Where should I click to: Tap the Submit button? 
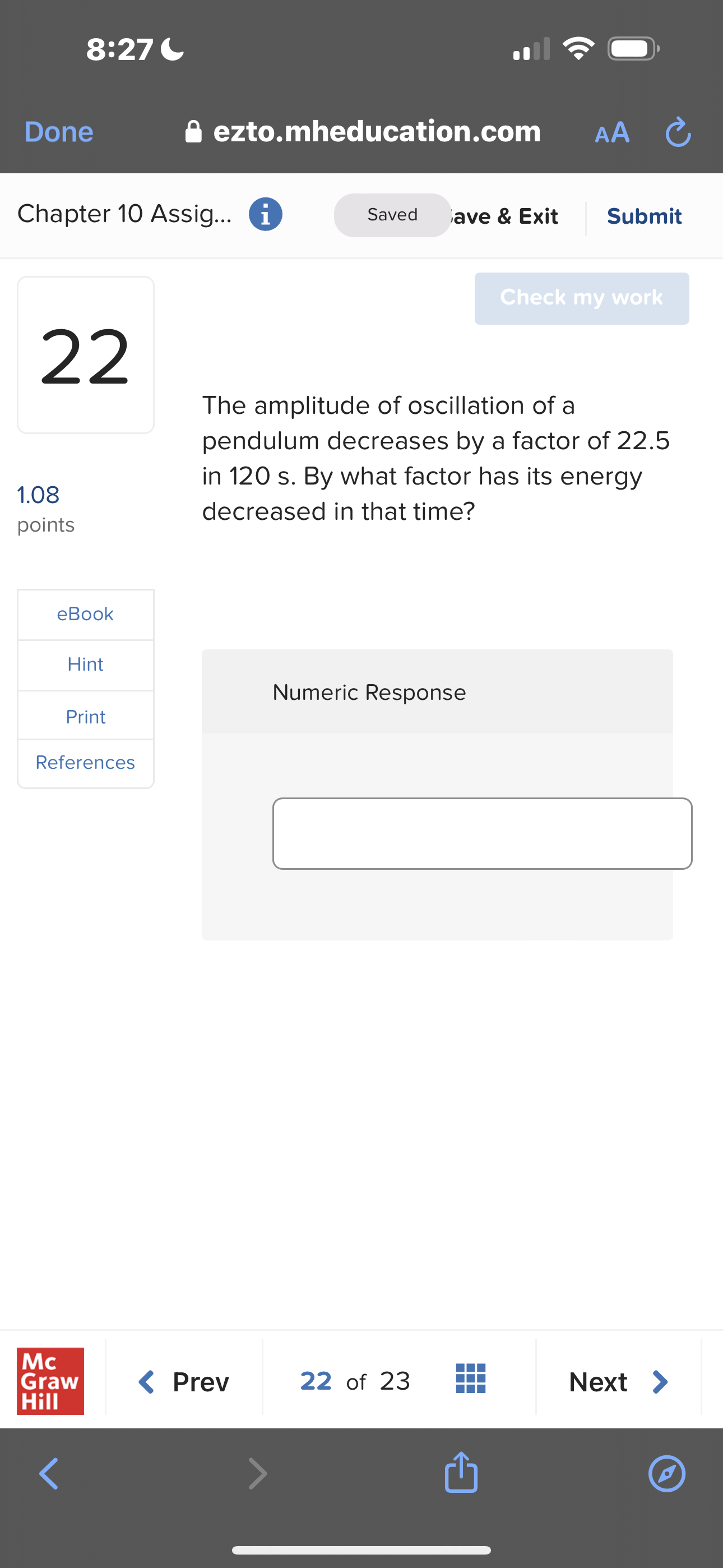click(644, 215)
